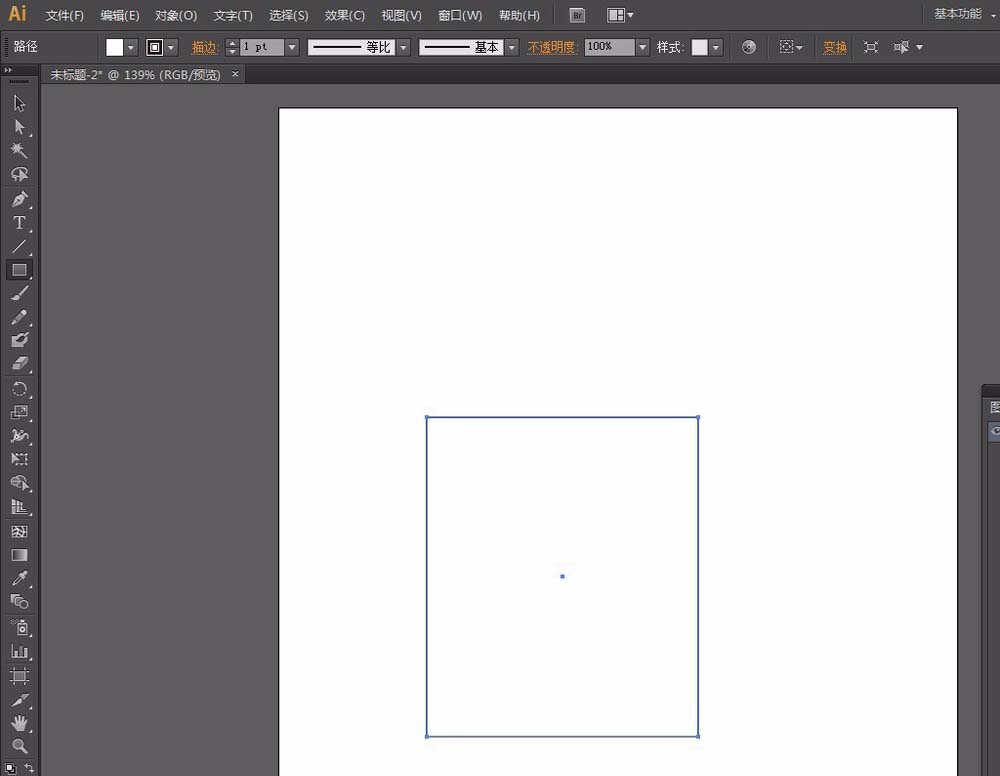Expand the fill color dropdown arrow

(131, 47)
